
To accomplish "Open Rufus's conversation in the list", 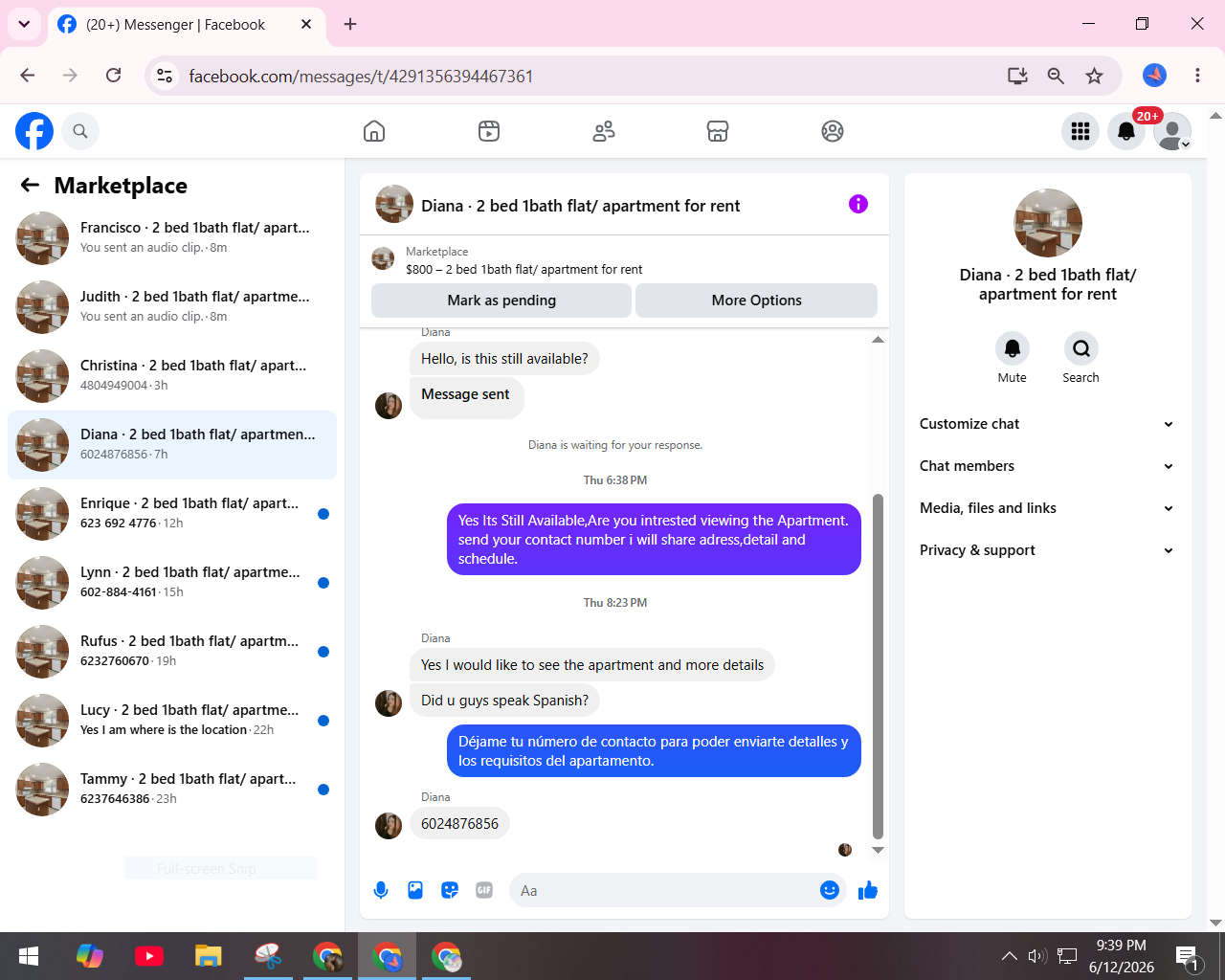I will 172,652.
